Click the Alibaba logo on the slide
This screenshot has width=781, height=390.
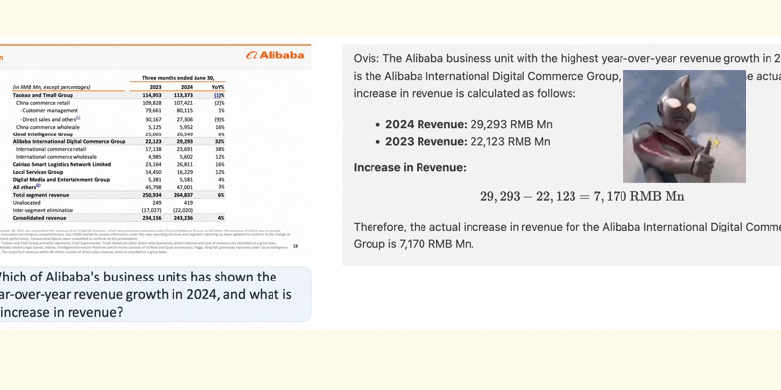(x=275, y=55)
